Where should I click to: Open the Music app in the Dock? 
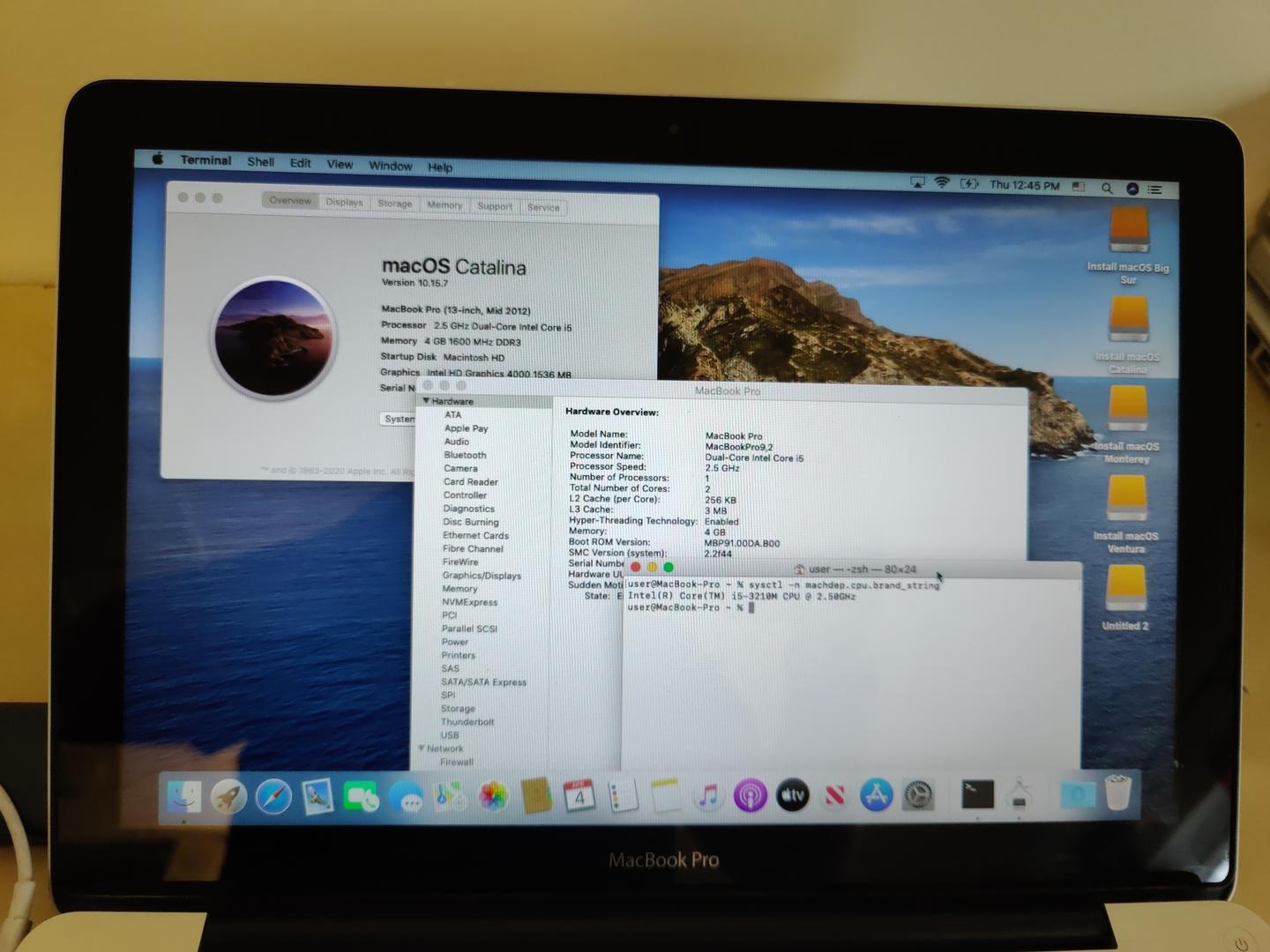click(x=708, y=796)
